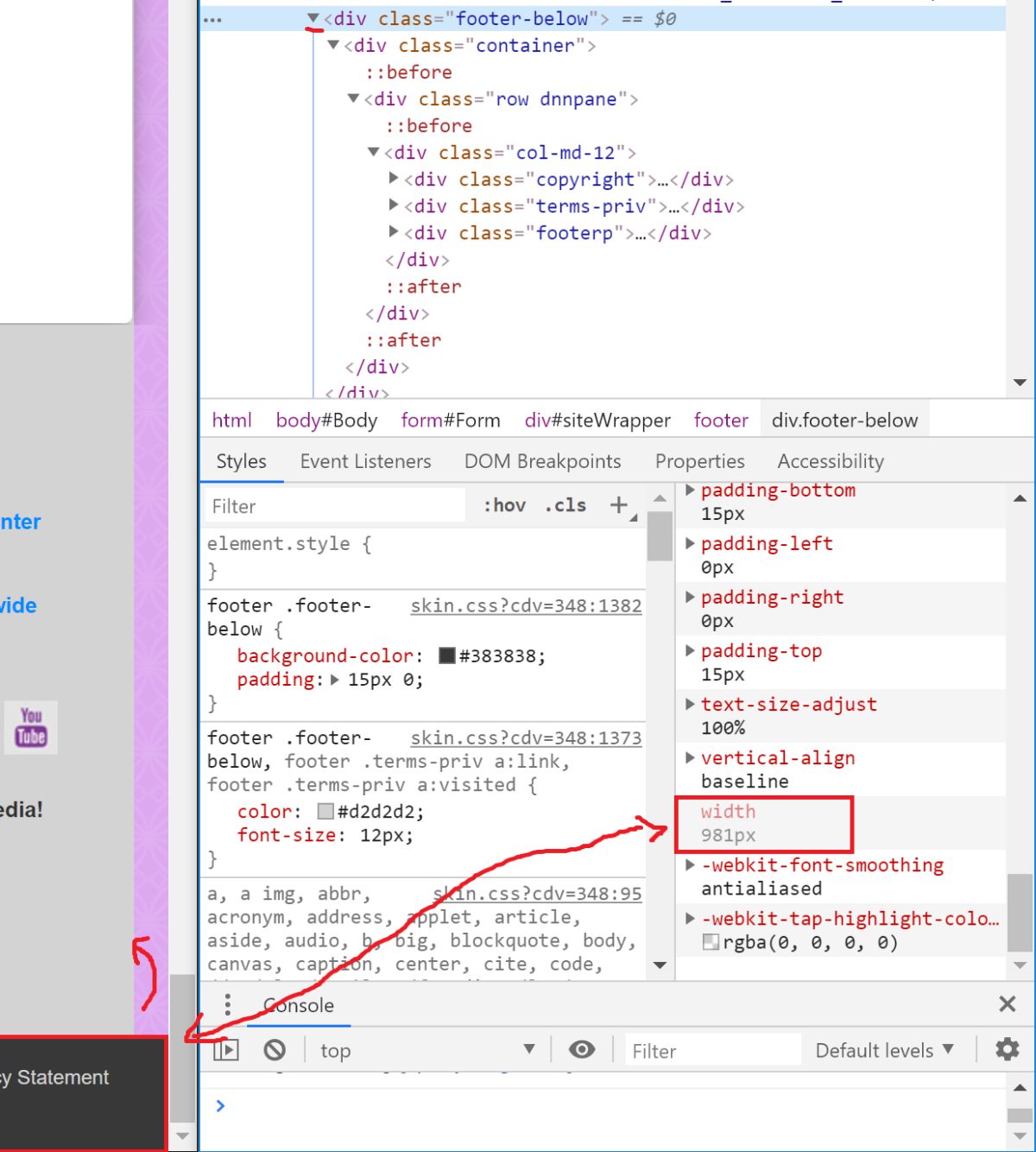Open the console drawer three-dot menu
The height and width of the screenshot is (1152, 1036).
click(x=227, y=1004)
